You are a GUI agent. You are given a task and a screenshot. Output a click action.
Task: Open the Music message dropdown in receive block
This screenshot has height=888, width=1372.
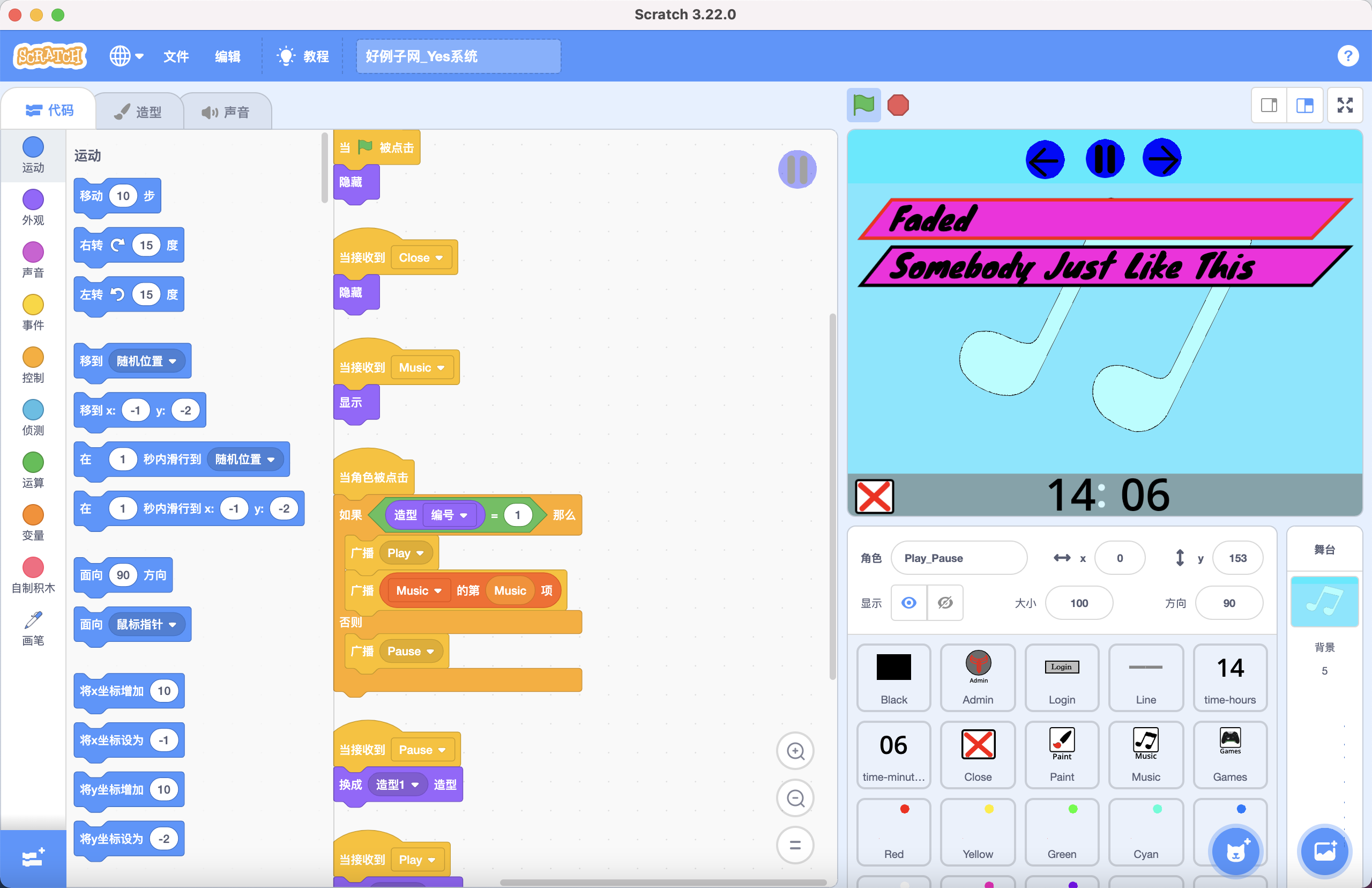422,367
